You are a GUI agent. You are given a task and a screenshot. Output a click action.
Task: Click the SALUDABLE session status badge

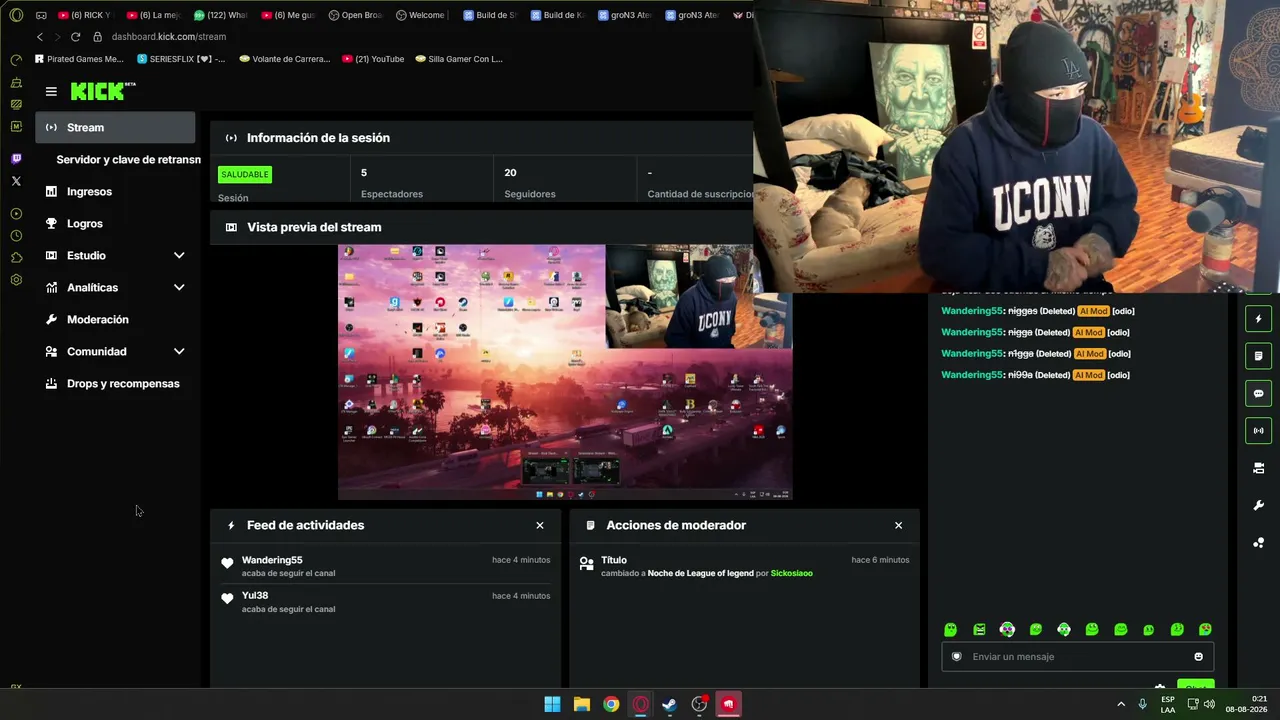pos(245,174)
